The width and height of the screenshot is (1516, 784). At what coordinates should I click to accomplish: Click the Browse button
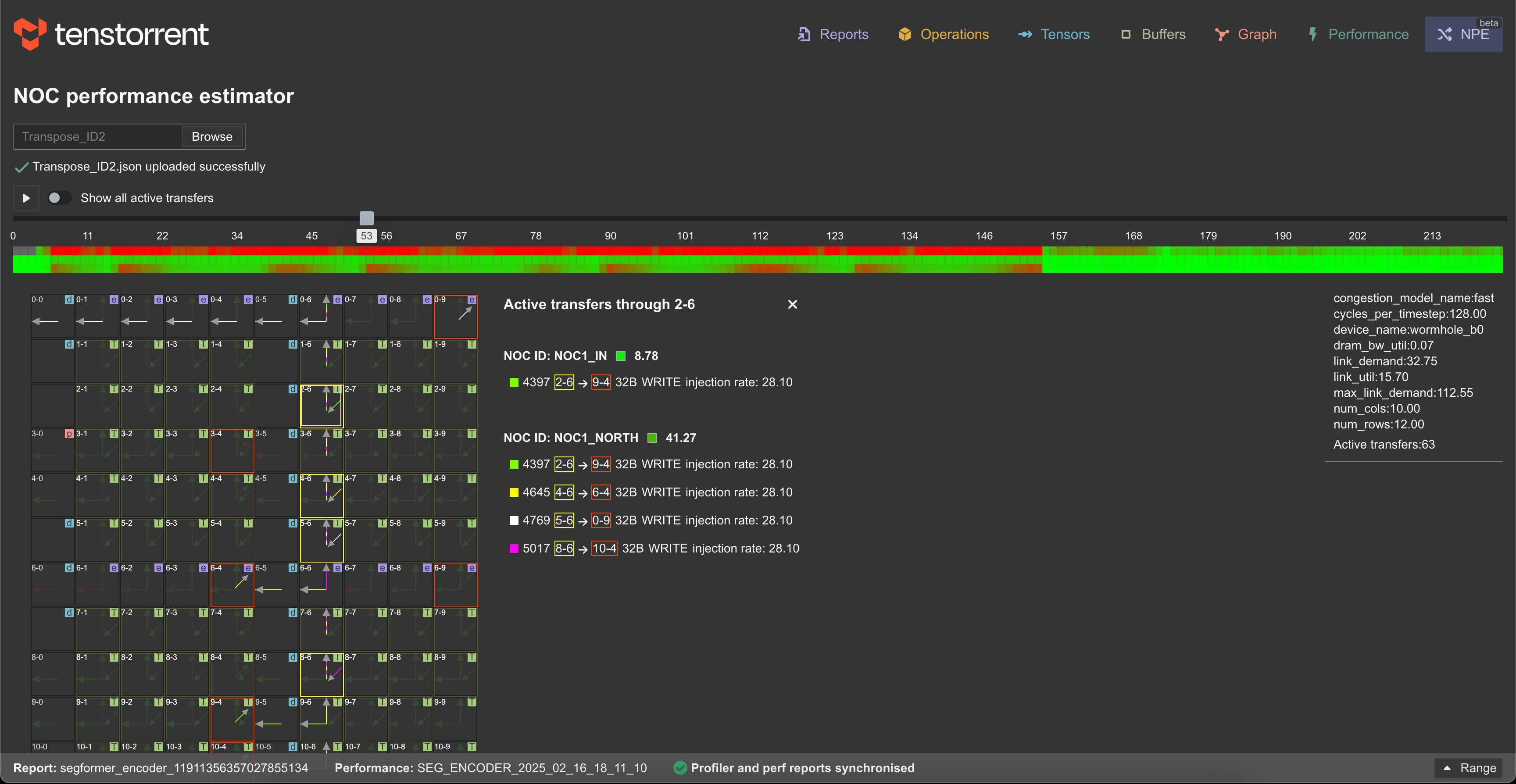pyautogui.click(x=211, y=136)
